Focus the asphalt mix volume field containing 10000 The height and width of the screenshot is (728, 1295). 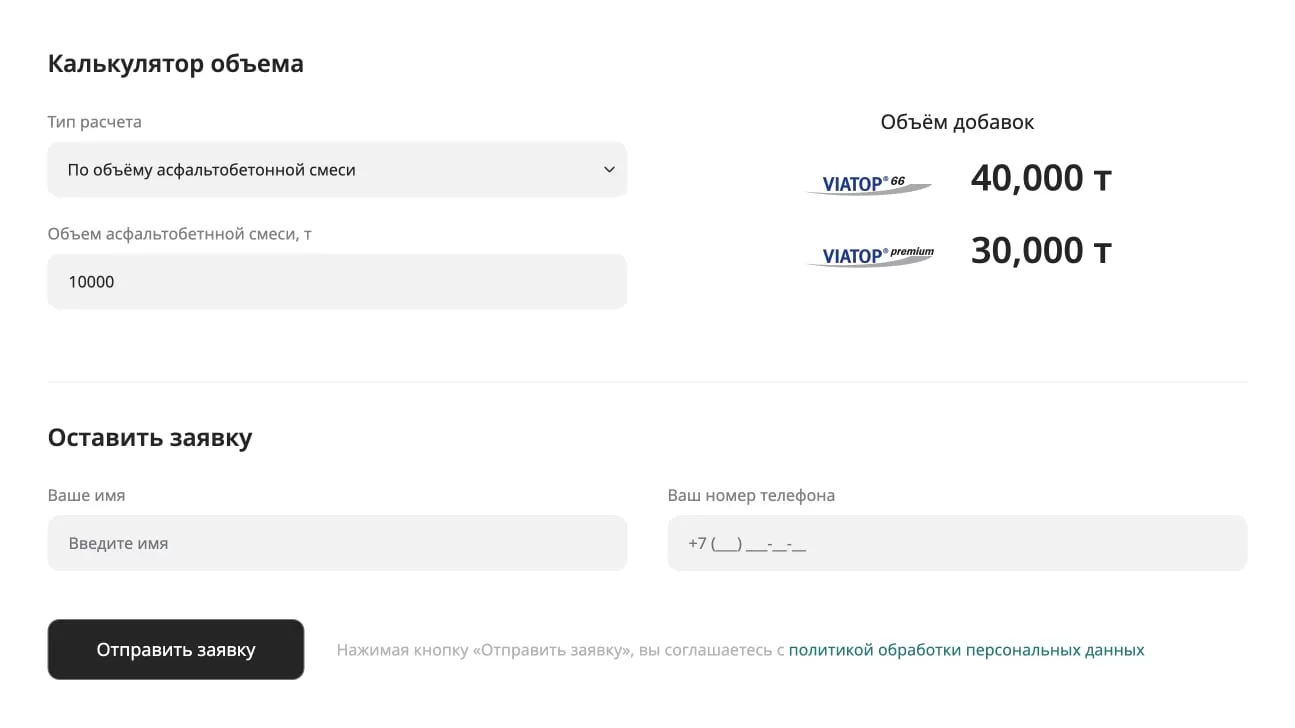click(x=337, y=282)
